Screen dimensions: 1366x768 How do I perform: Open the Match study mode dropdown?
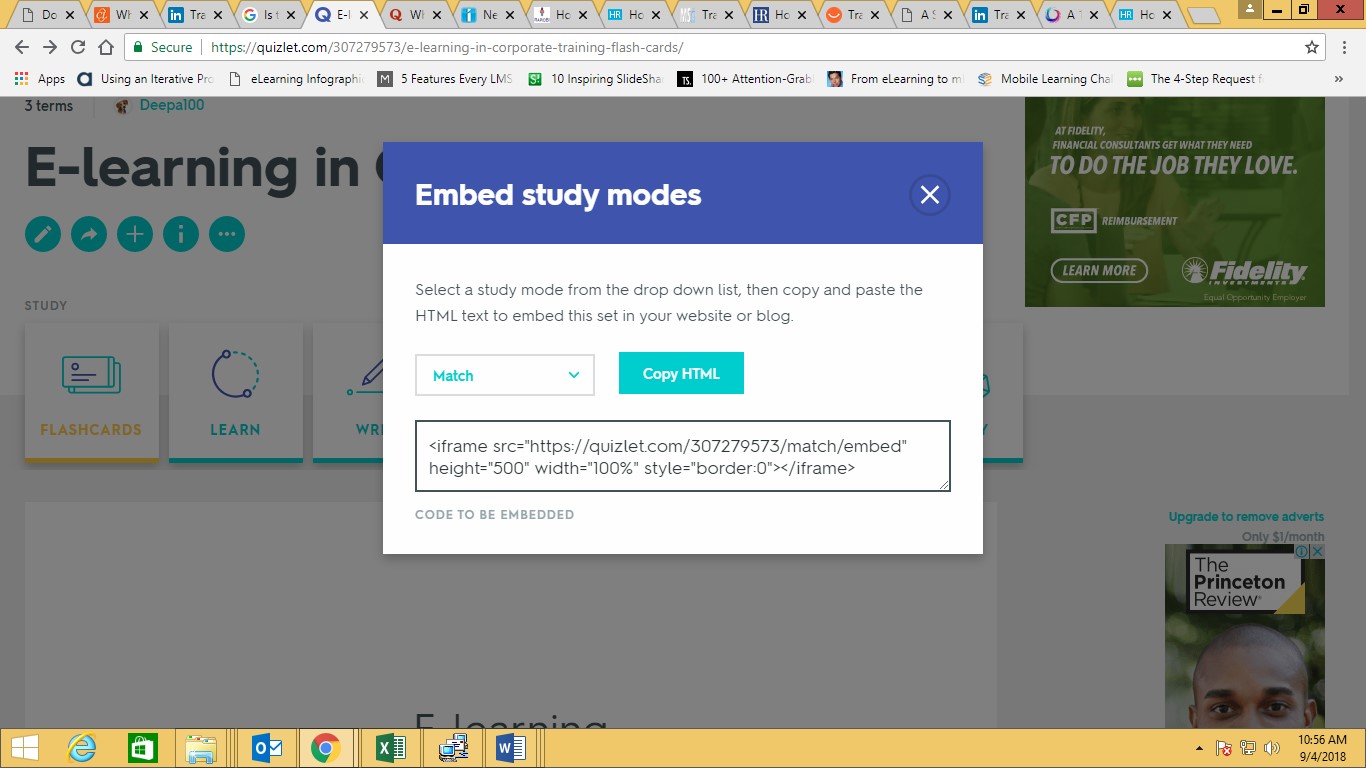coord(504,375)
